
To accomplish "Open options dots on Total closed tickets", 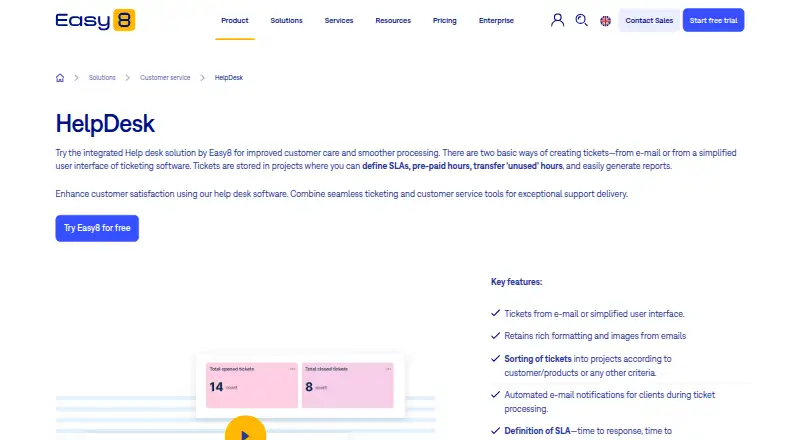I will 388,369.
